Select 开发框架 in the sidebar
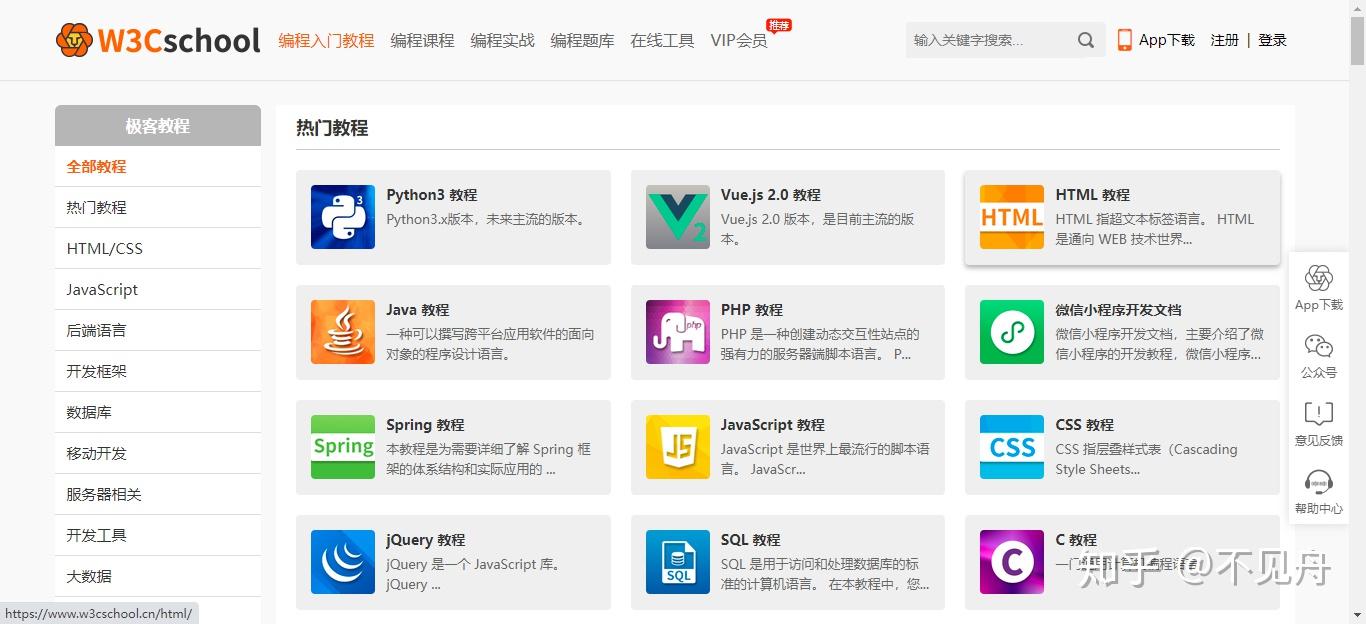Screen dimensions: 1366x624 coord(158,372)
